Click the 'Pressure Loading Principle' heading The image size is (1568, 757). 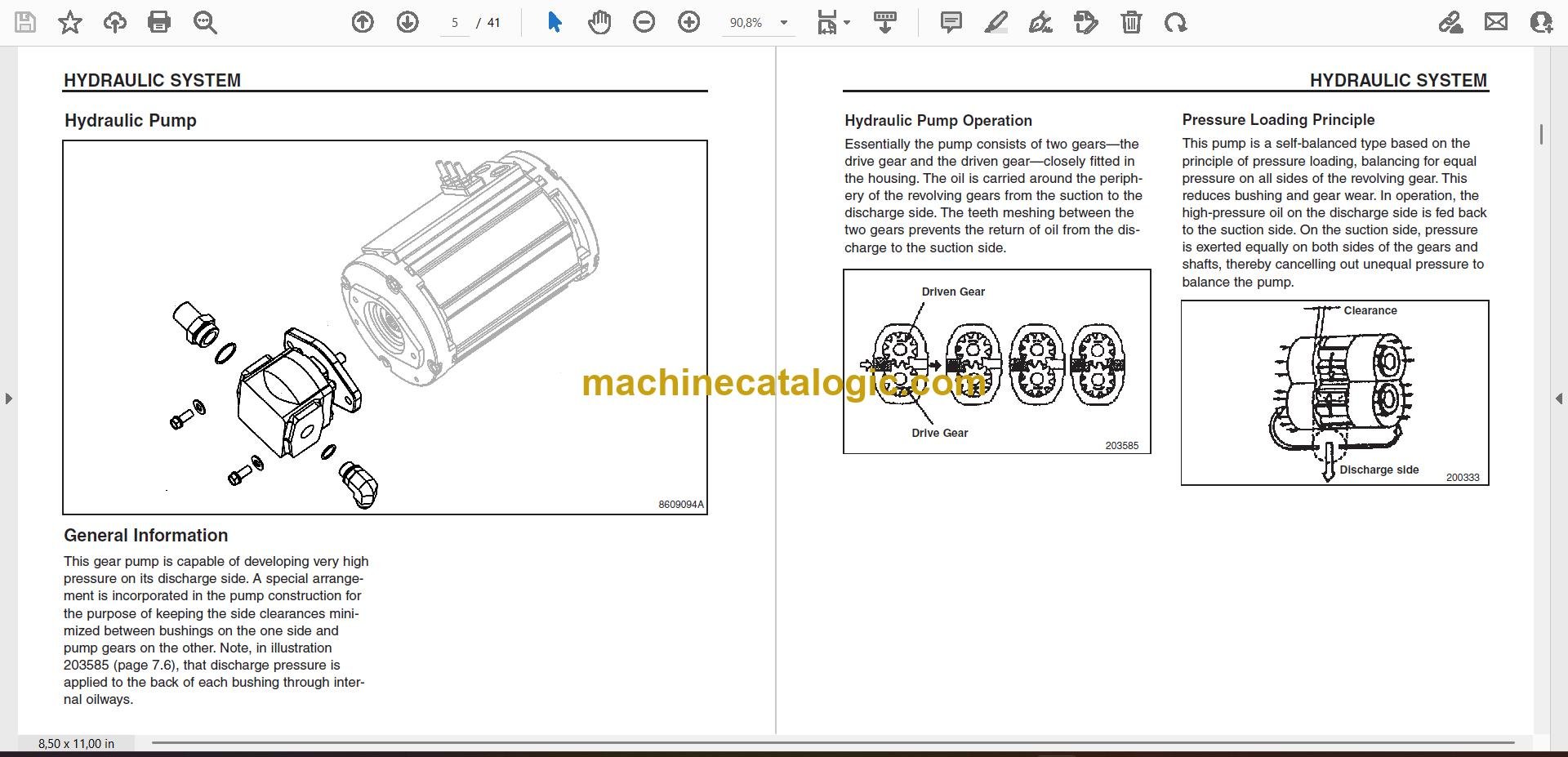point(1278,120)
